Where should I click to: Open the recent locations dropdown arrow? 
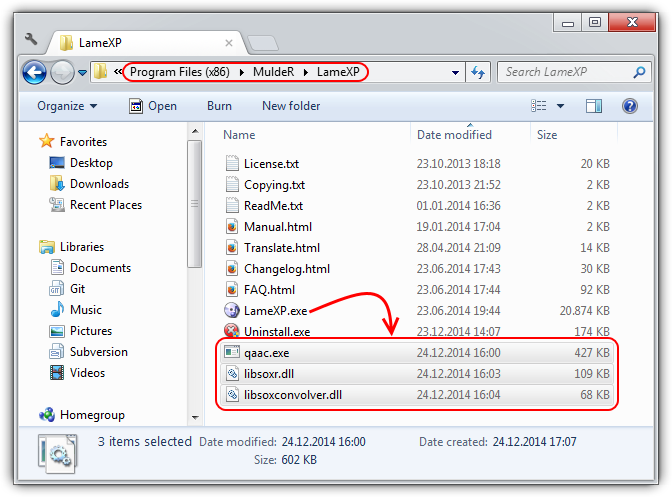click(83, 73)
